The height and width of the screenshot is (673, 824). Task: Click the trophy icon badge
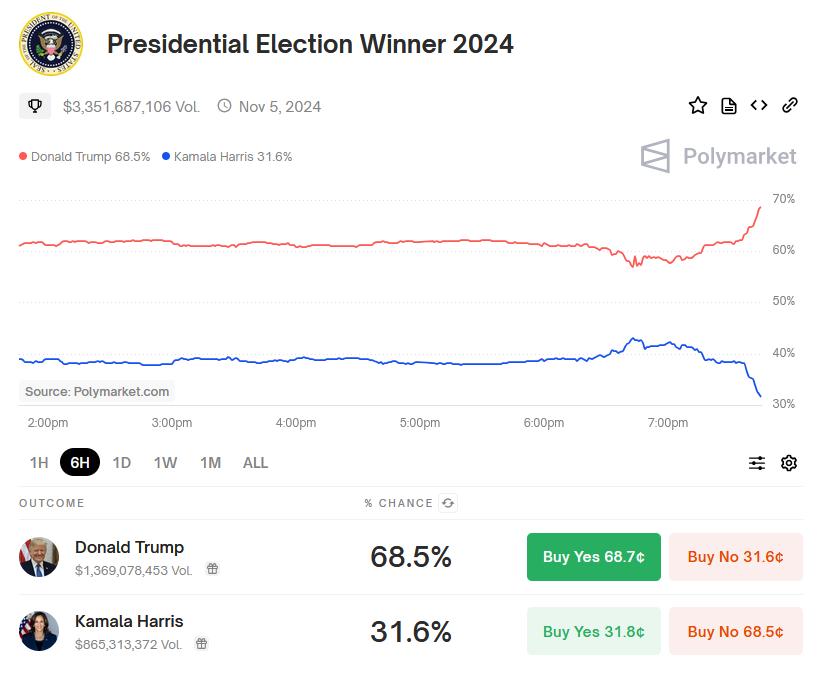[35, 106]
